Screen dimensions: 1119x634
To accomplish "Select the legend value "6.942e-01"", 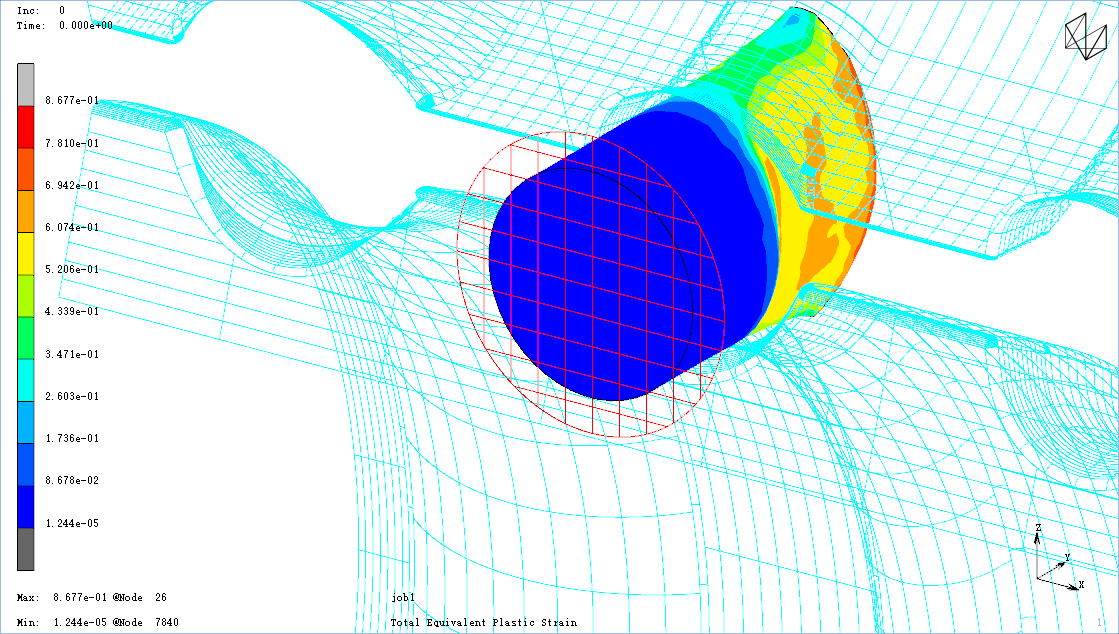I will (72, 186).
